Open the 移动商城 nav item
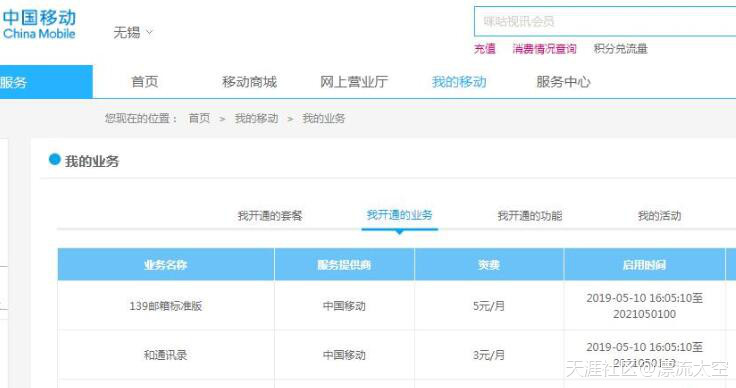 [249, 82]
